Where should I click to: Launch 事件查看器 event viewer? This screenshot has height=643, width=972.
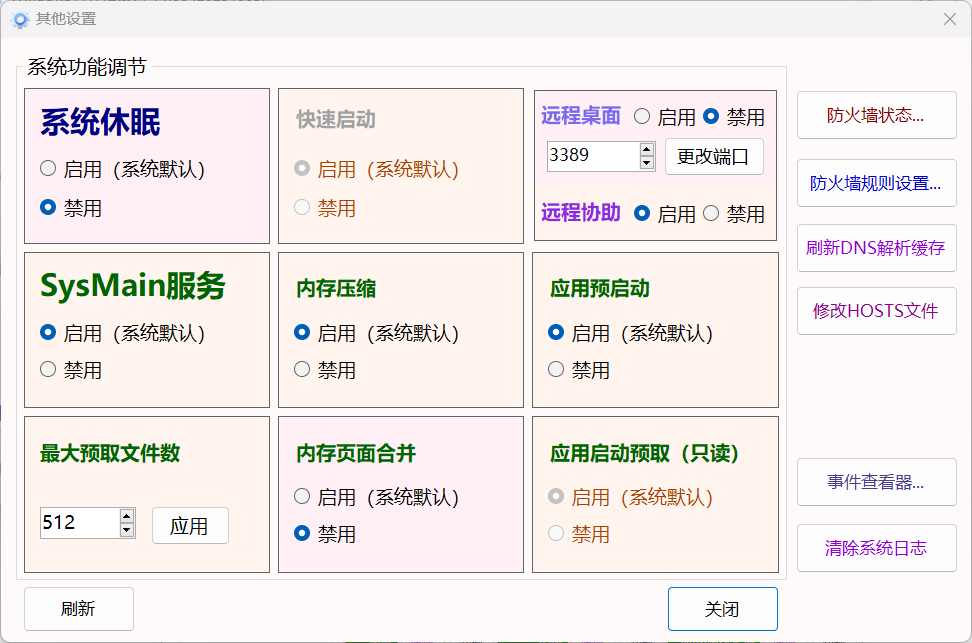[x=876, y=482]
